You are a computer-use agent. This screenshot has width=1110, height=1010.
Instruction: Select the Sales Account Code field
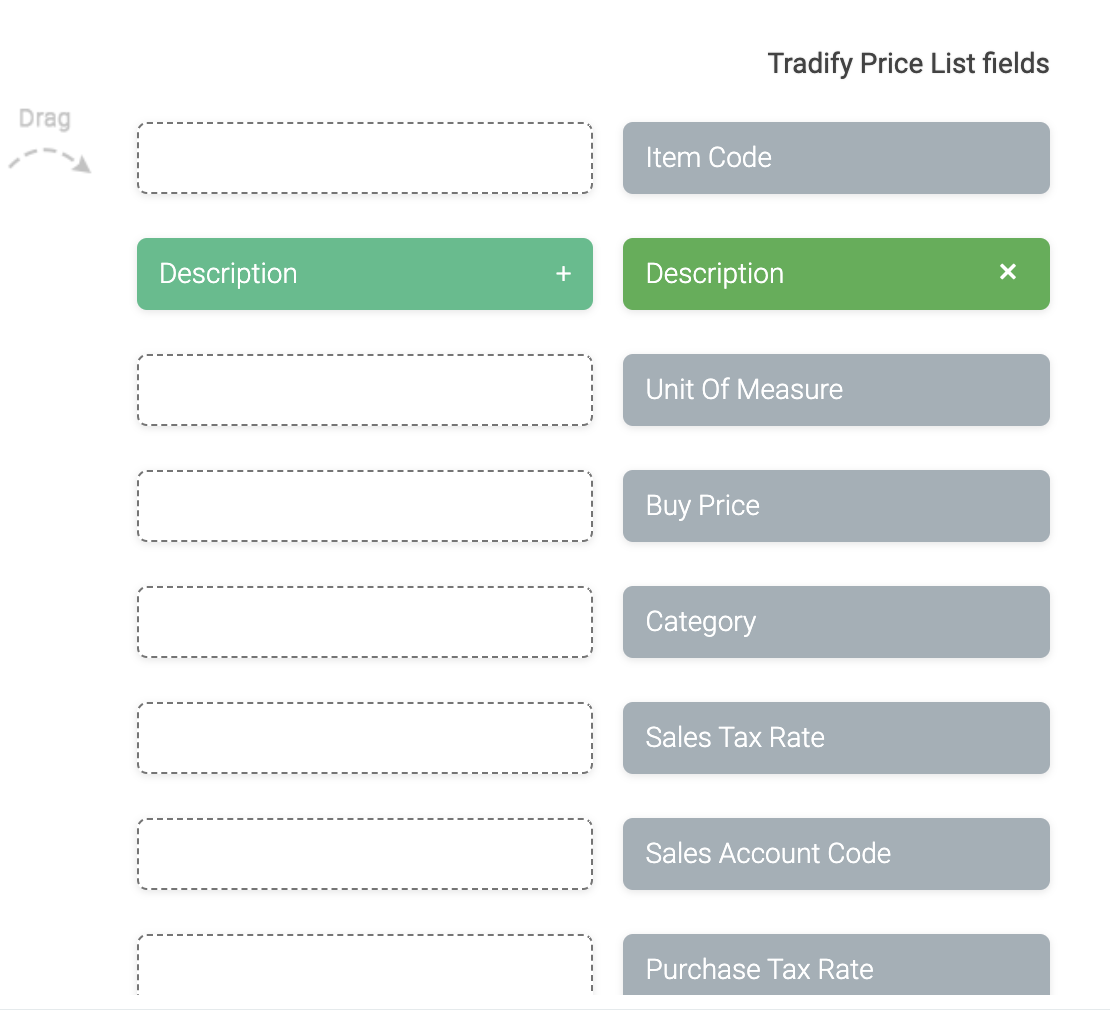pos(836,854)
